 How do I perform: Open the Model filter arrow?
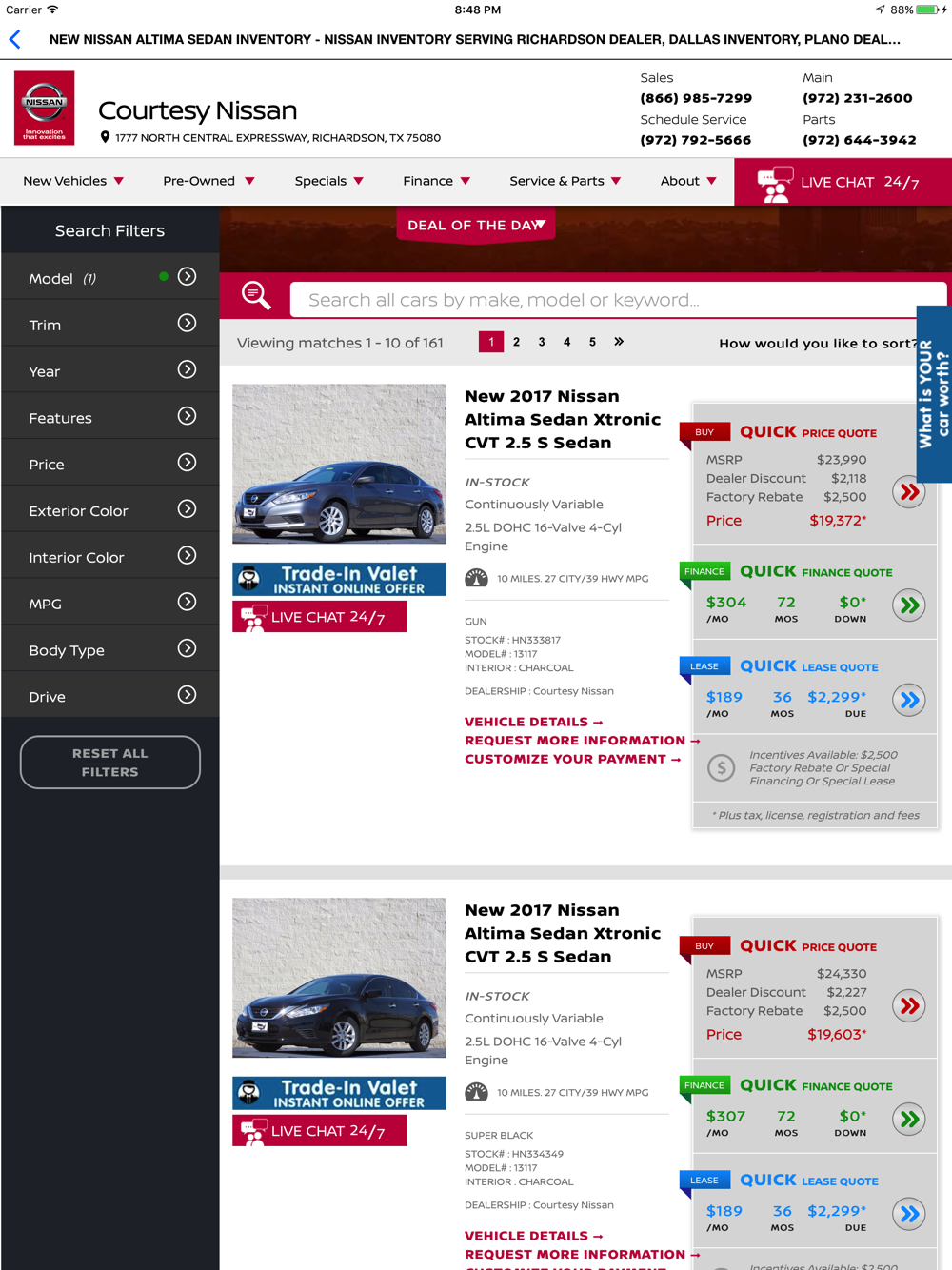point(188,277)
